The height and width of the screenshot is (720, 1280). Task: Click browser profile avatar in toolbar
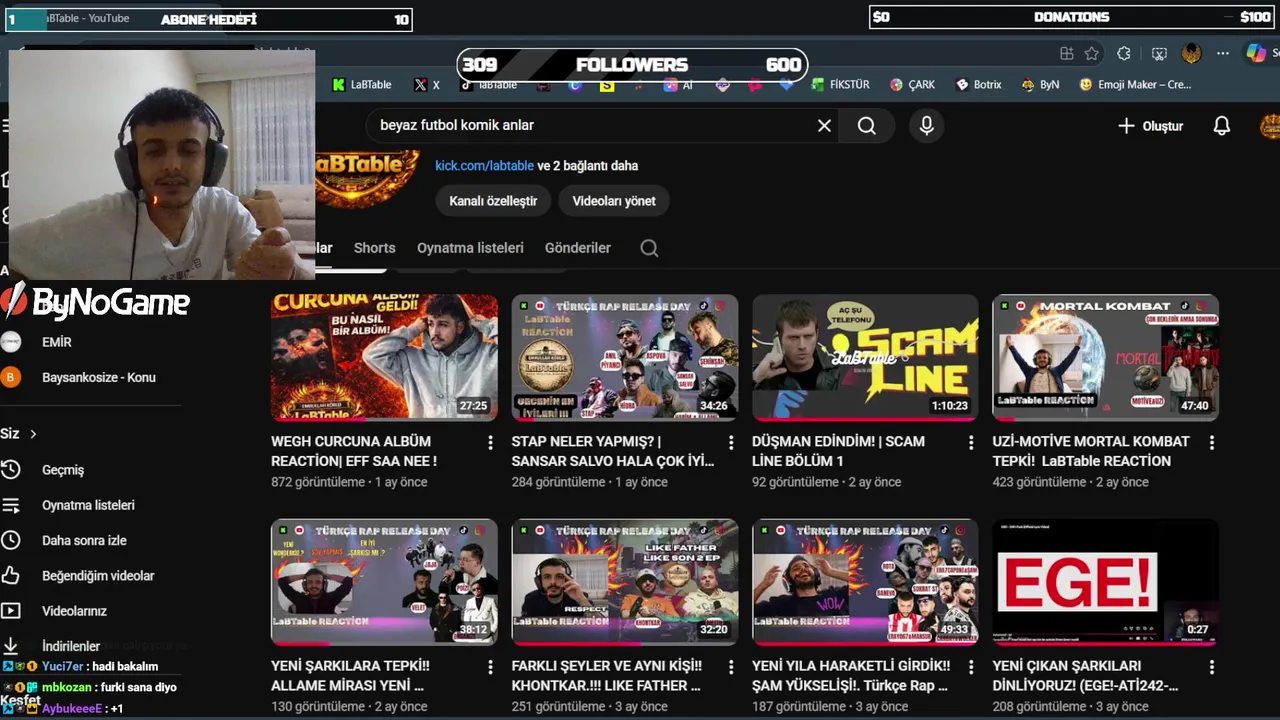pos(1191,53)
